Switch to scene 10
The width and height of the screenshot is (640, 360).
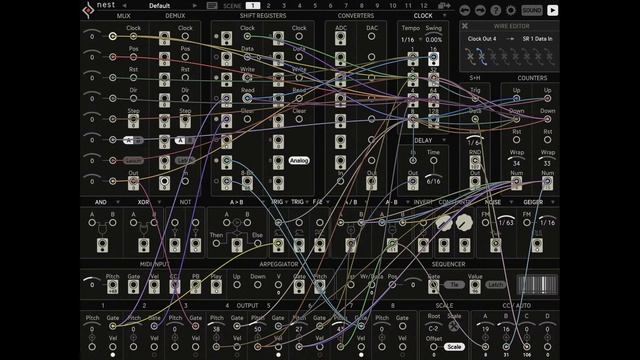click(393, 6)
